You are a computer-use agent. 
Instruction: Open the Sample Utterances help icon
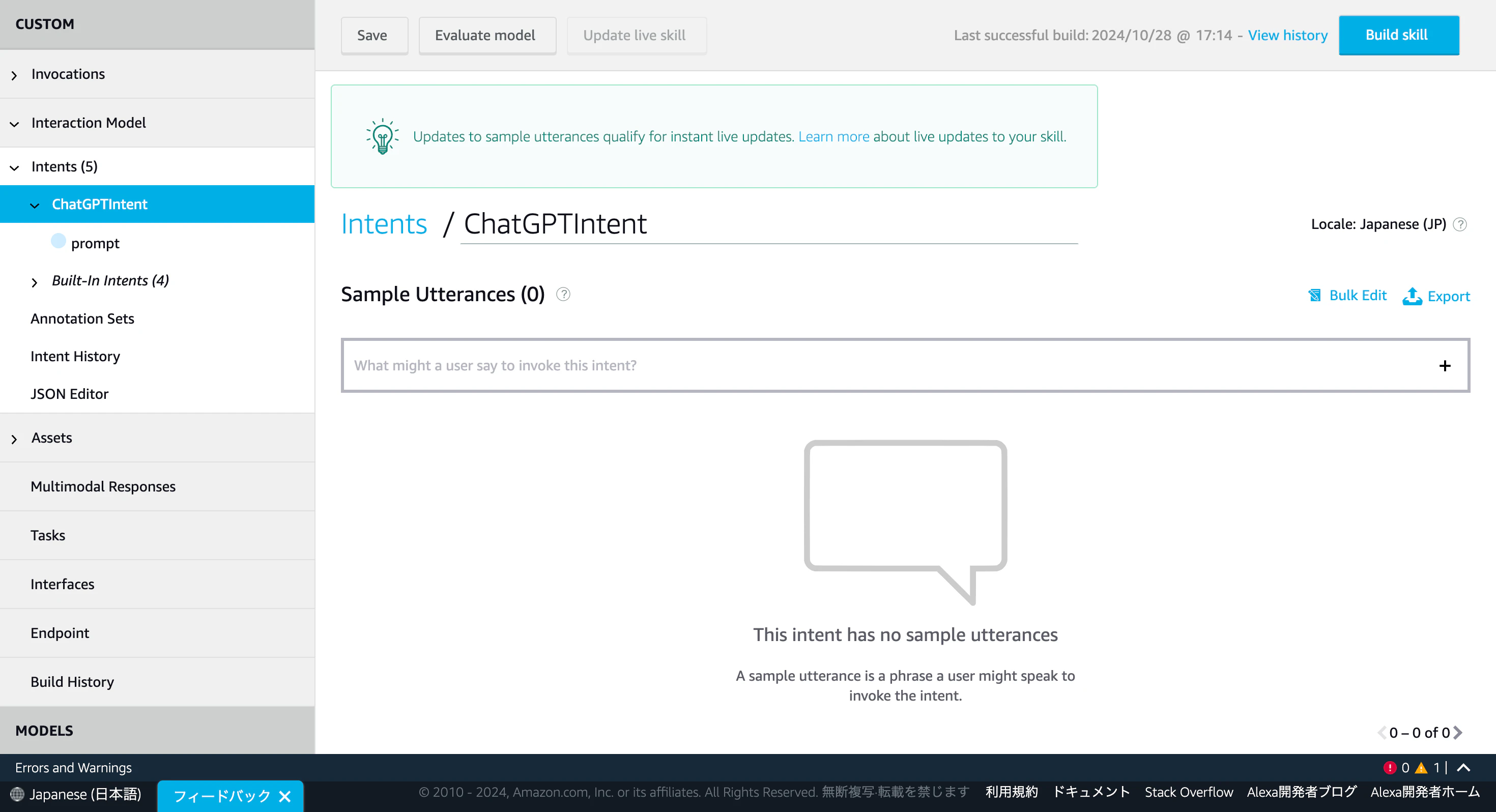563,295
